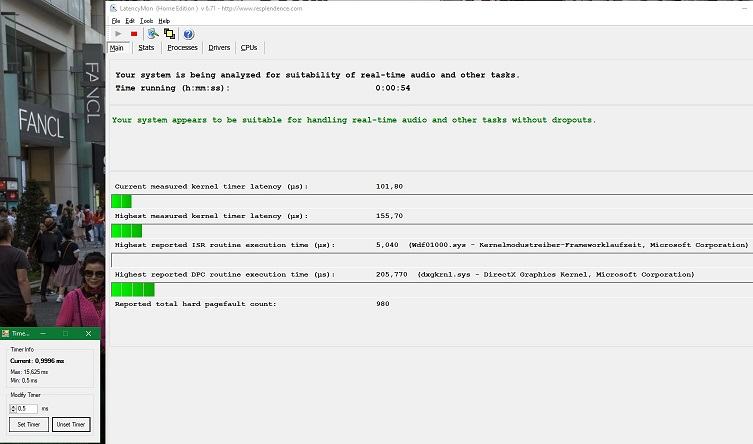Click the Wdf01000.sys driver description text
Image resolution: width=753 pixels, height=444 pixels.
pyautogui.click(x=578, y=245)
